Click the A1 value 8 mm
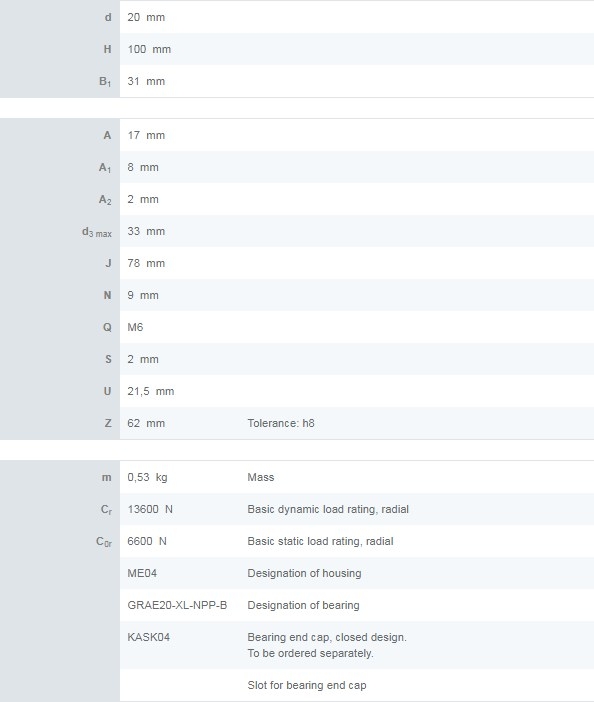The width and height of the screenshot is (594, 702). coord(143,167)
